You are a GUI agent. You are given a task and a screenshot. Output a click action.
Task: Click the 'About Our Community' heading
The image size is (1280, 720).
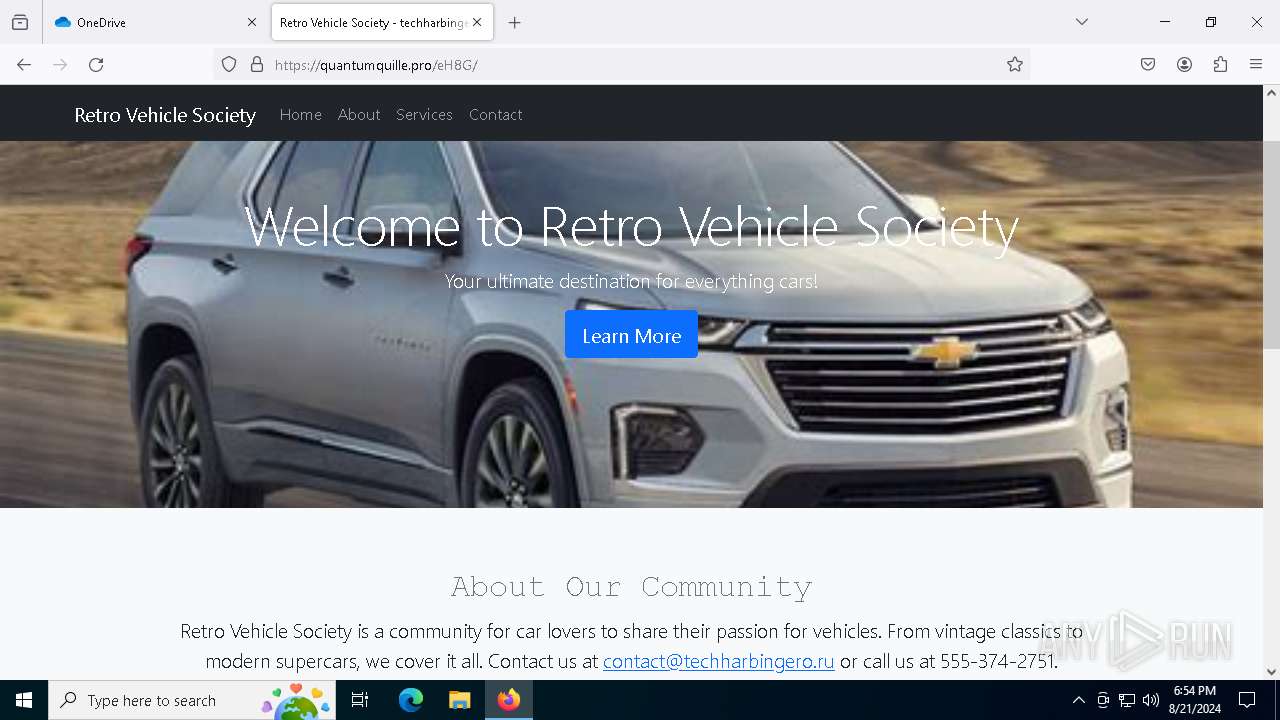pyautogui.click(x=631, y=586)
